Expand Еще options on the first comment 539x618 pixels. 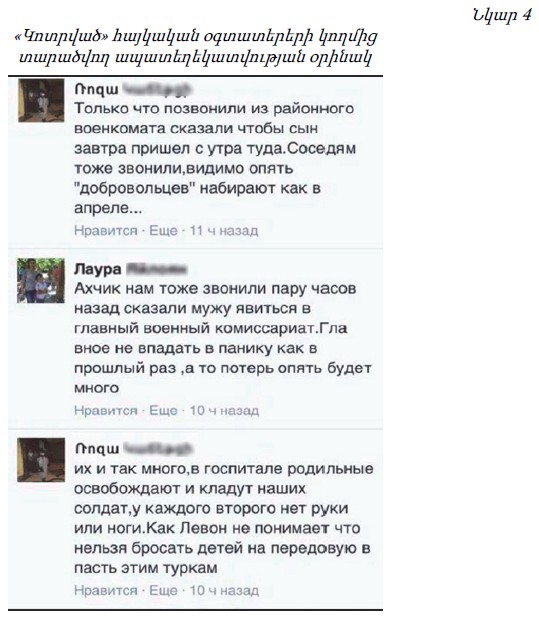click(x=163, y=231)
